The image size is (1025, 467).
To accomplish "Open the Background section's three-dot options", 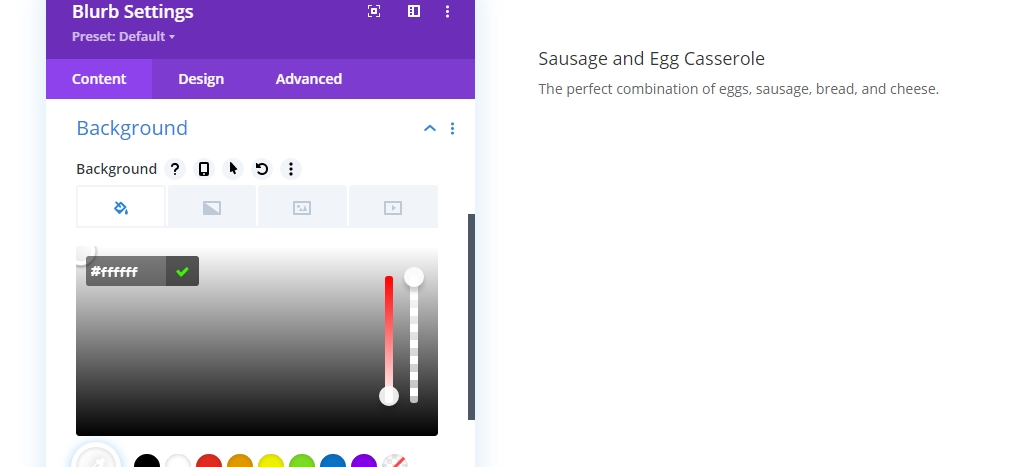I will pyautogui.click(x=452, y=128).
